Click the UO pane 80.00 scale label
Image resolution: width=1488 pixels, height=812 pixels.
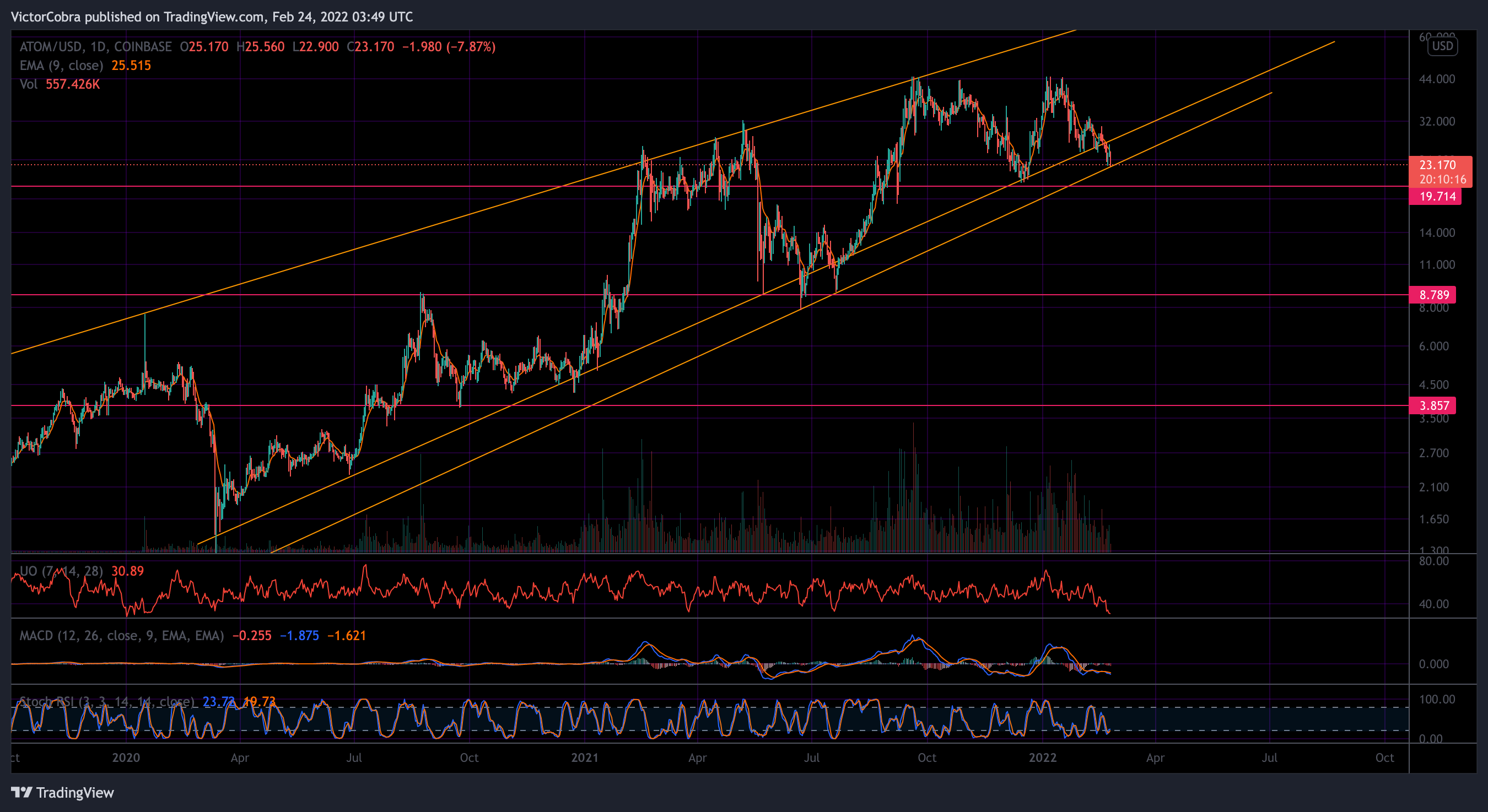click(x=1433, y=561)
